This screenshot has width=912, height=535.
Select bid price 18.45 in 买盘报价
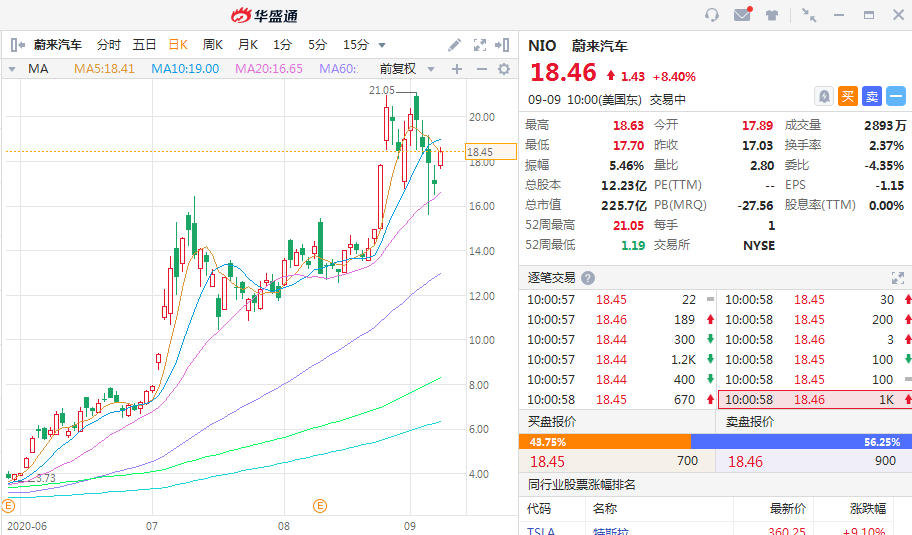547,462
